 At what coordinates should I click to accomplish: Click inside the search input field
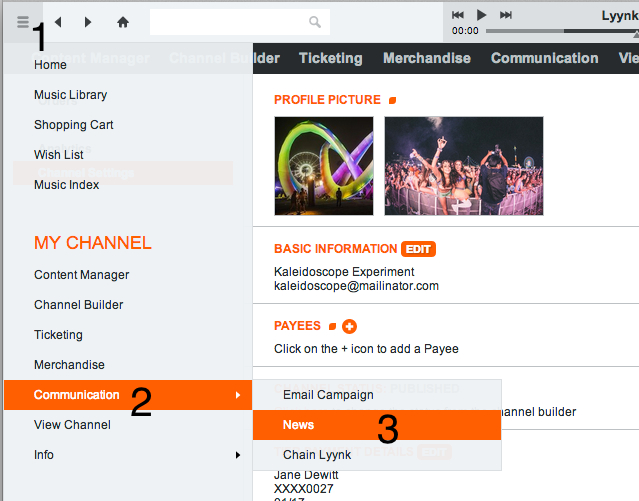pyautogui.click(x=240, y=22)
